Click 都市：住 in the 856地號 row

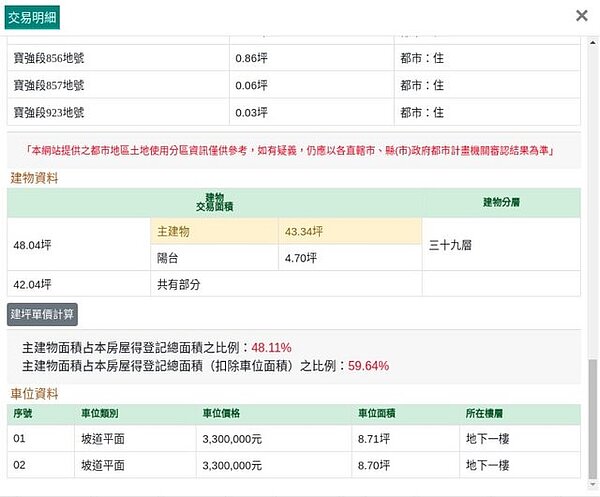coord(422,58)
